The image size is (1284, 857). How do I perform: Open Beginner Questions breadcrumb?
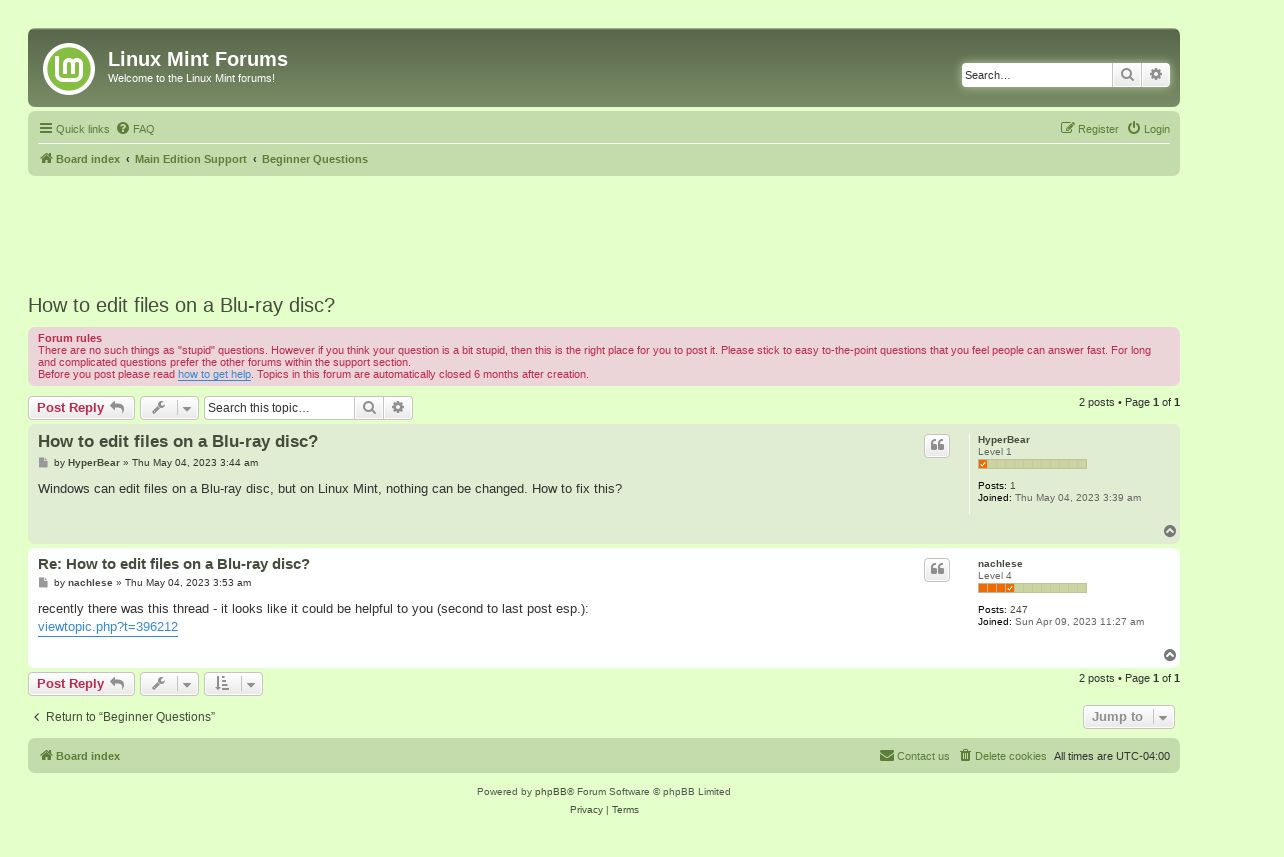315,159
